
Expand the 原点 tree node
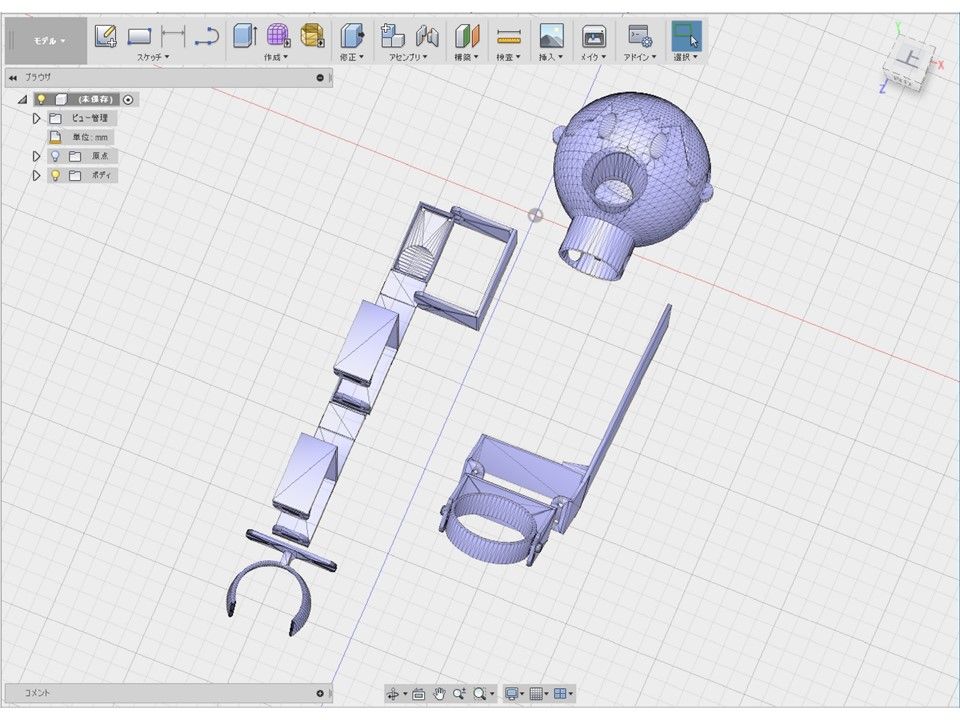coord(36,156)
